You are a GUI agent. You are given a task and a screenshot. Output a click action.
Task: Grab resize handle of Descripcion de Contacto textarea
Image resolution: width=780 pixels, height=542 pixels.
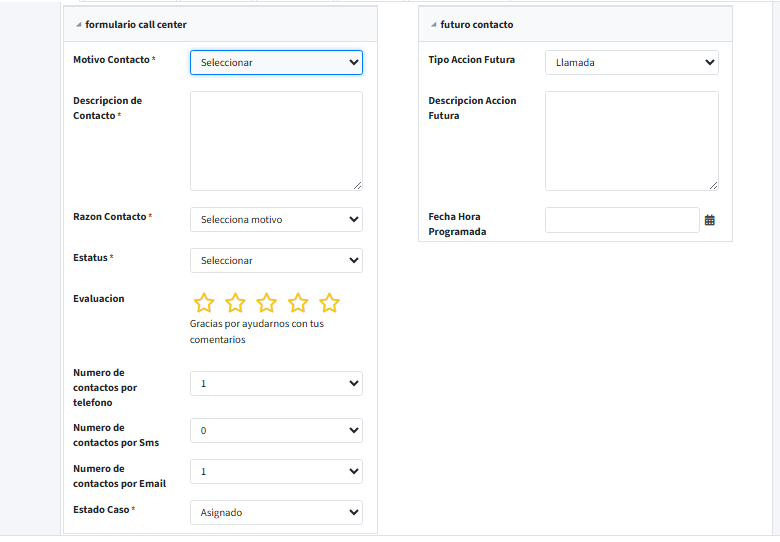[x=357, y=185]
